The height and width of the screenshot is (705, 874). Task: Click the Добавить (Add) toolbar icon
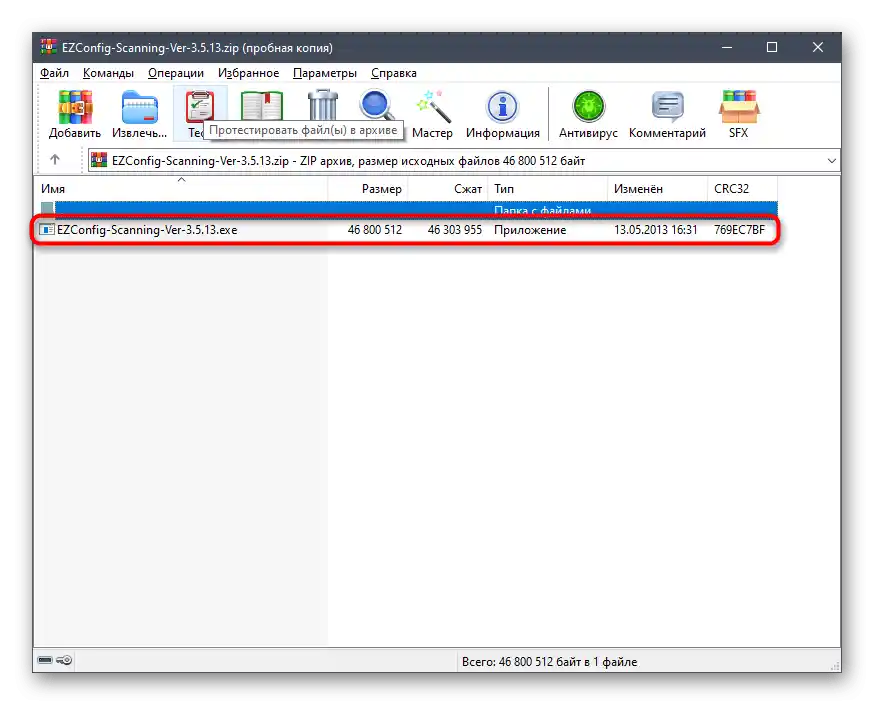click(x=75, y=107)
